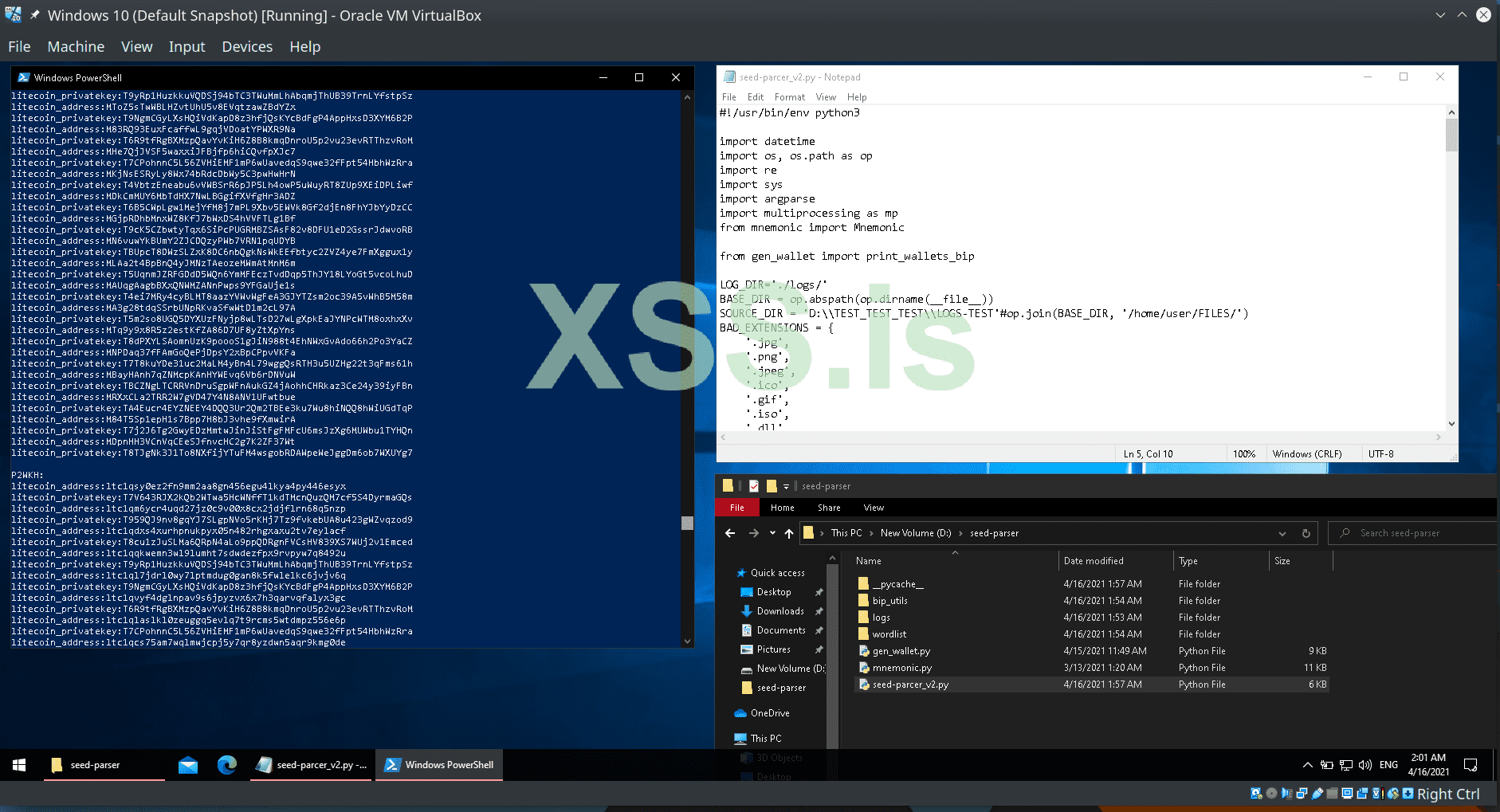Unpin Pictures from Quick access

point(819,649)
